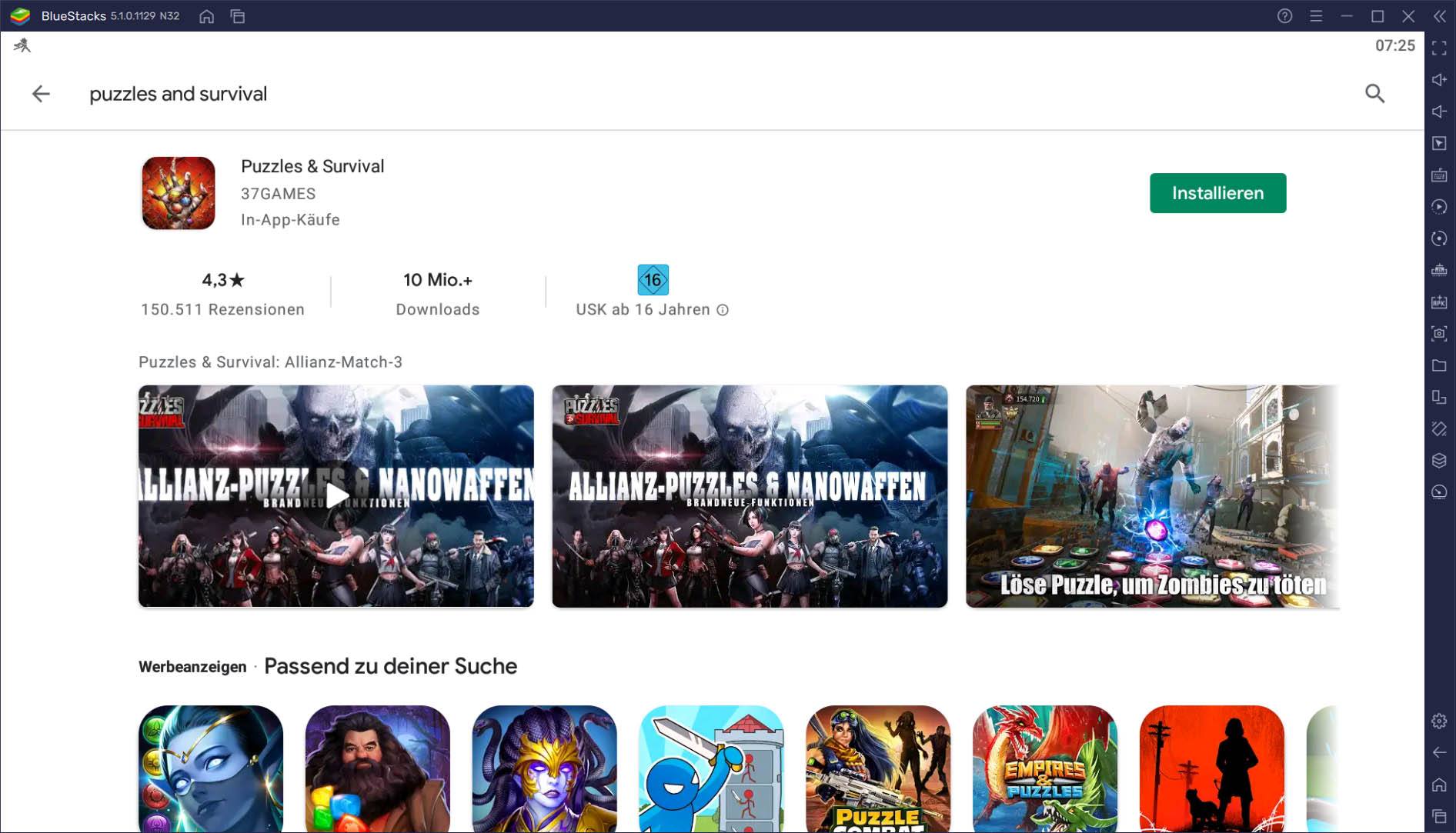
Task: Click the 37GAMES developer name
Action: tap(278, 194)
